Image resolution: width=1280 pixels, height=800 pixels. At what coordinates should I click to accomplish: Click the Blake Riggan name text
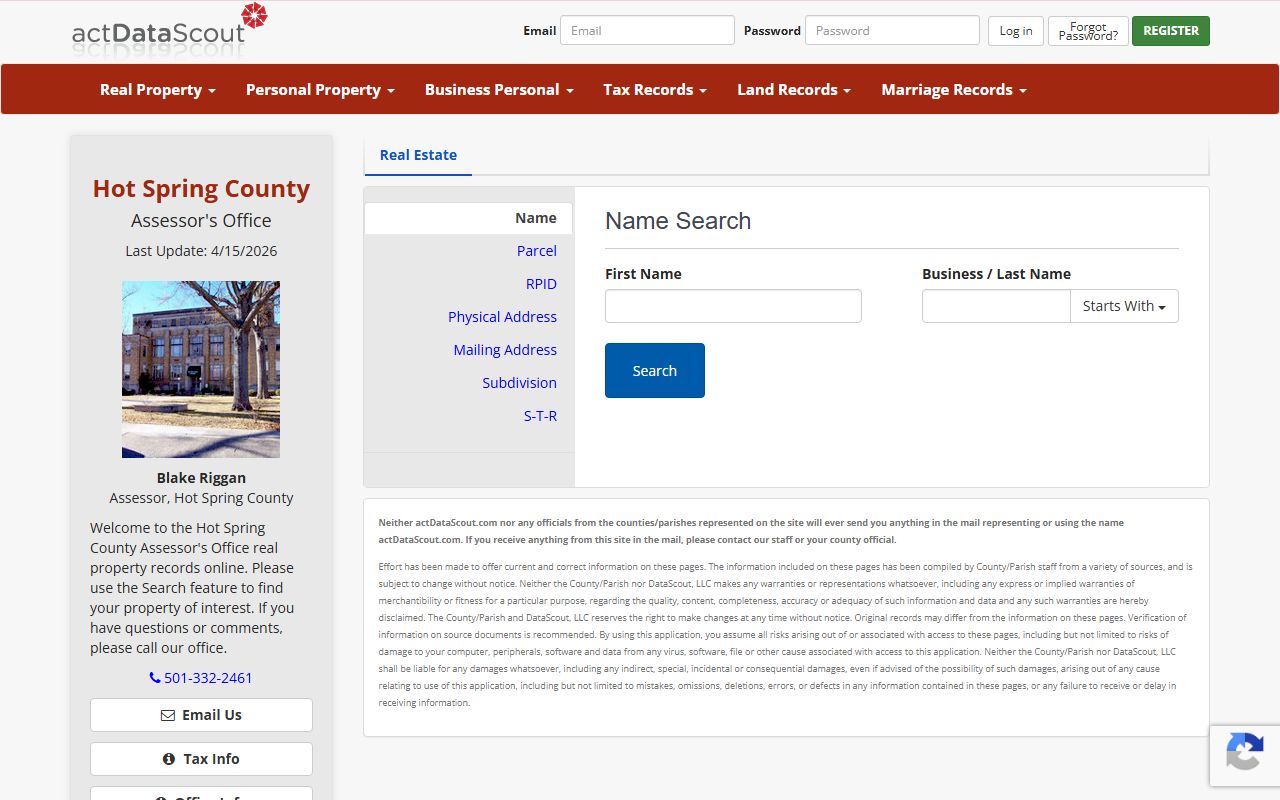[201, 478]
